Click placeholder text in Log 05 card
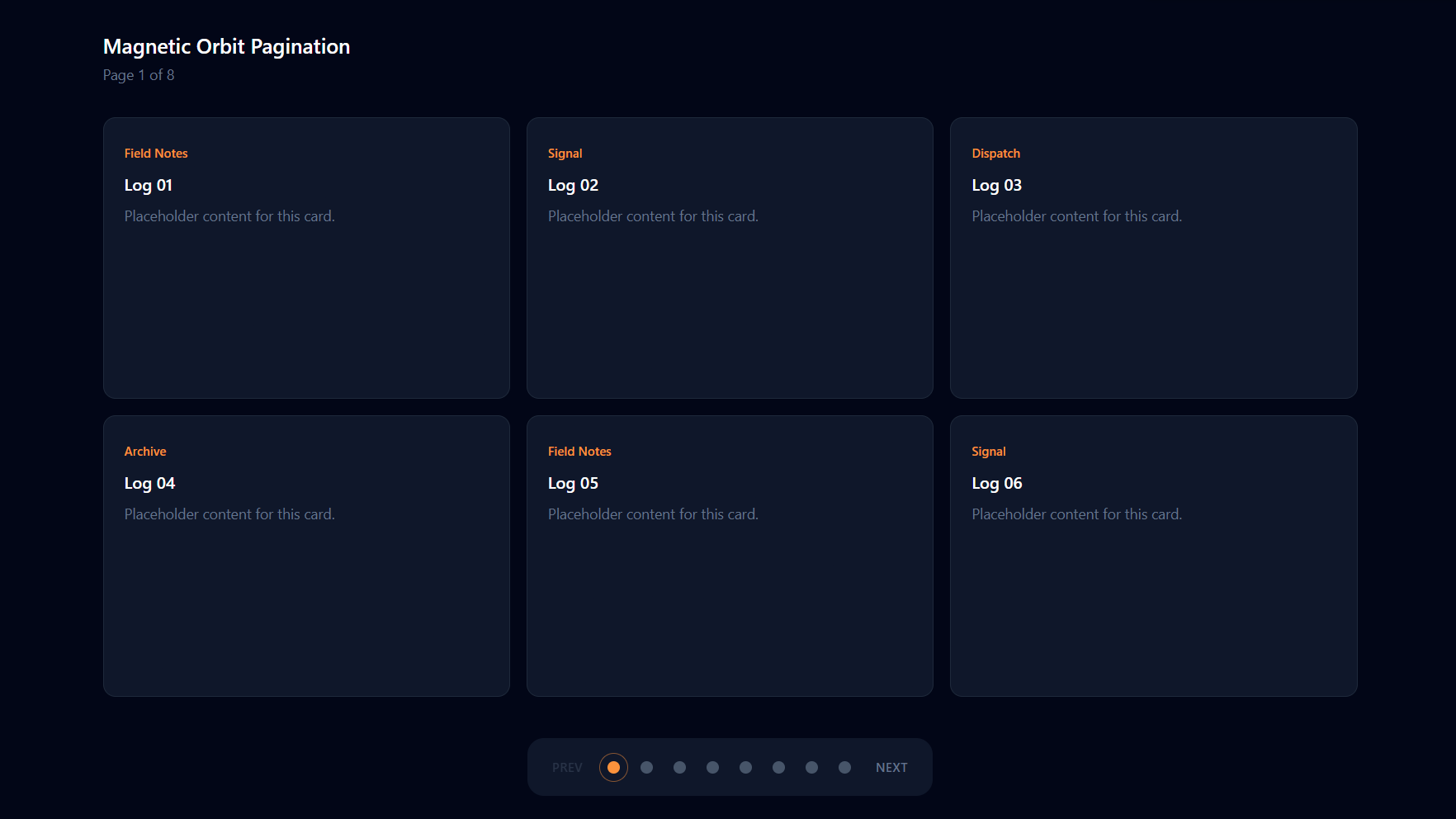 pos(653,514)
